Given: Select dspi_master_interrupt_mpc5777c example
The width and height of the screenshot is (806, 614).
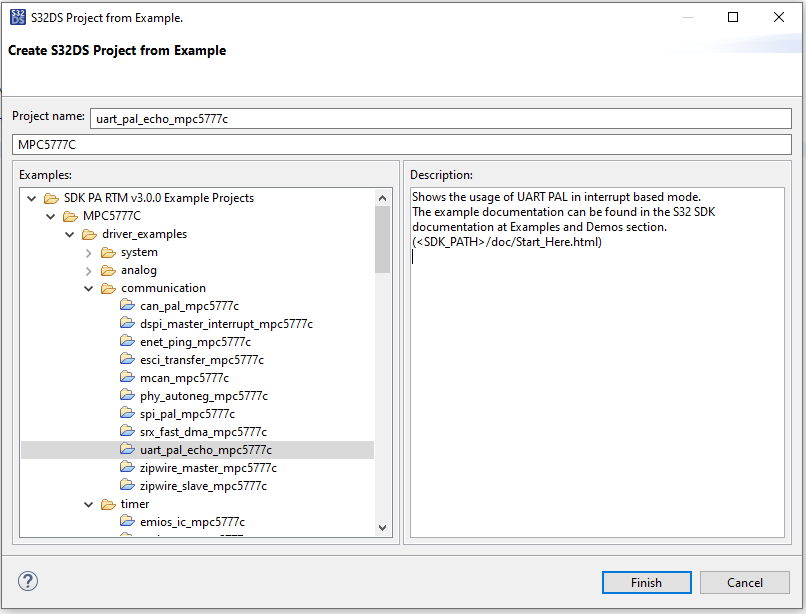Looking at the screenshot, I should pyautogui.click(x=226, y=324).
